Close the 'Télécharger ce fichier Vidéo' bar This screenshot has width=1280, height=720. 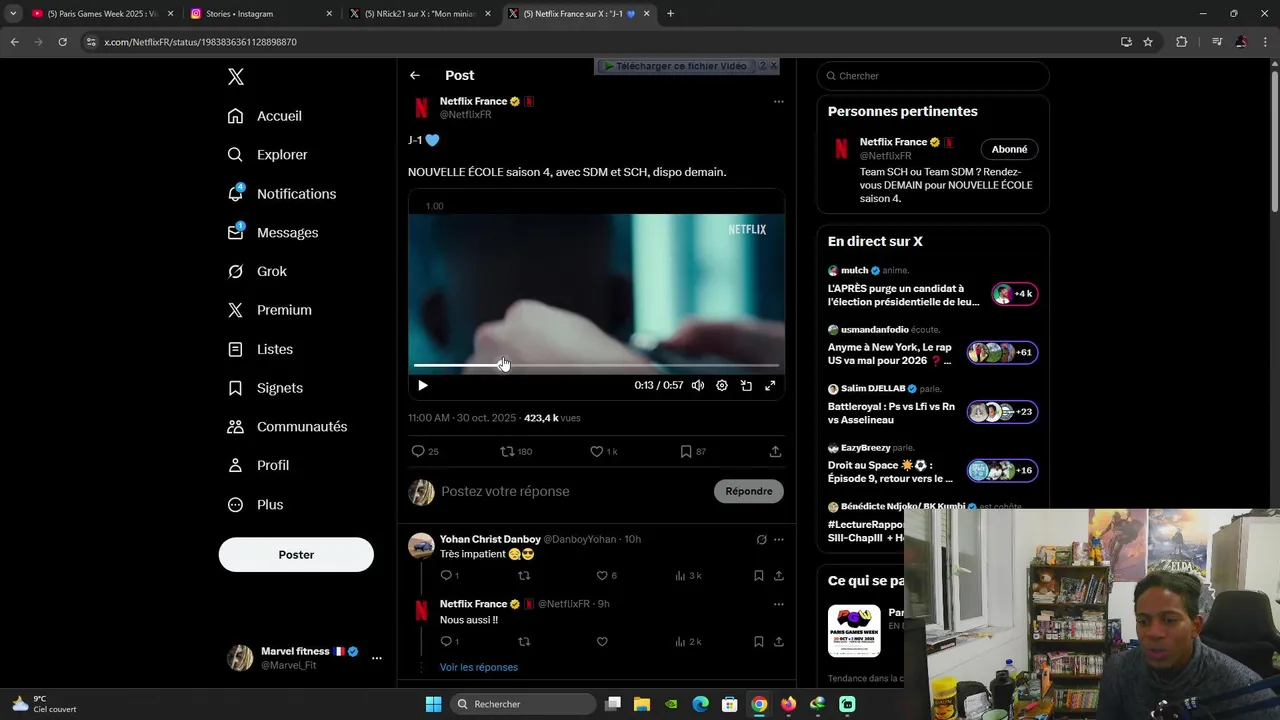(x=773, y=66)
